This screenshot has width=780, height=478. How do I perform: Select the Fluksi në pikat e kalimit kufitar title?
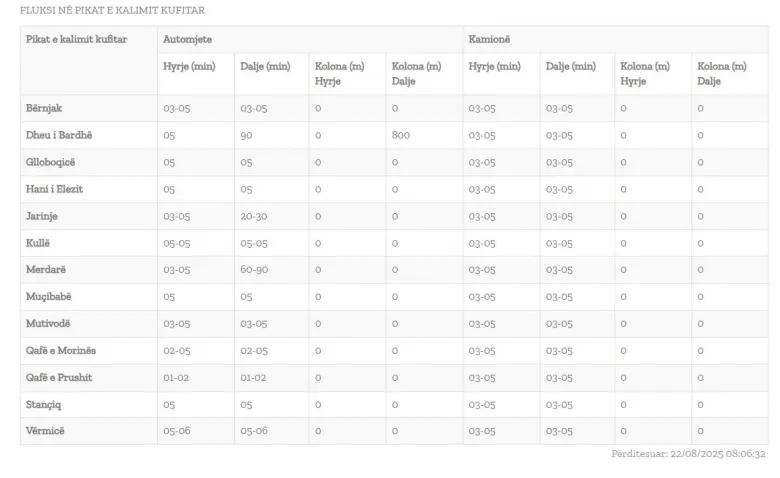pyautogui.click(x=112, y=10)
